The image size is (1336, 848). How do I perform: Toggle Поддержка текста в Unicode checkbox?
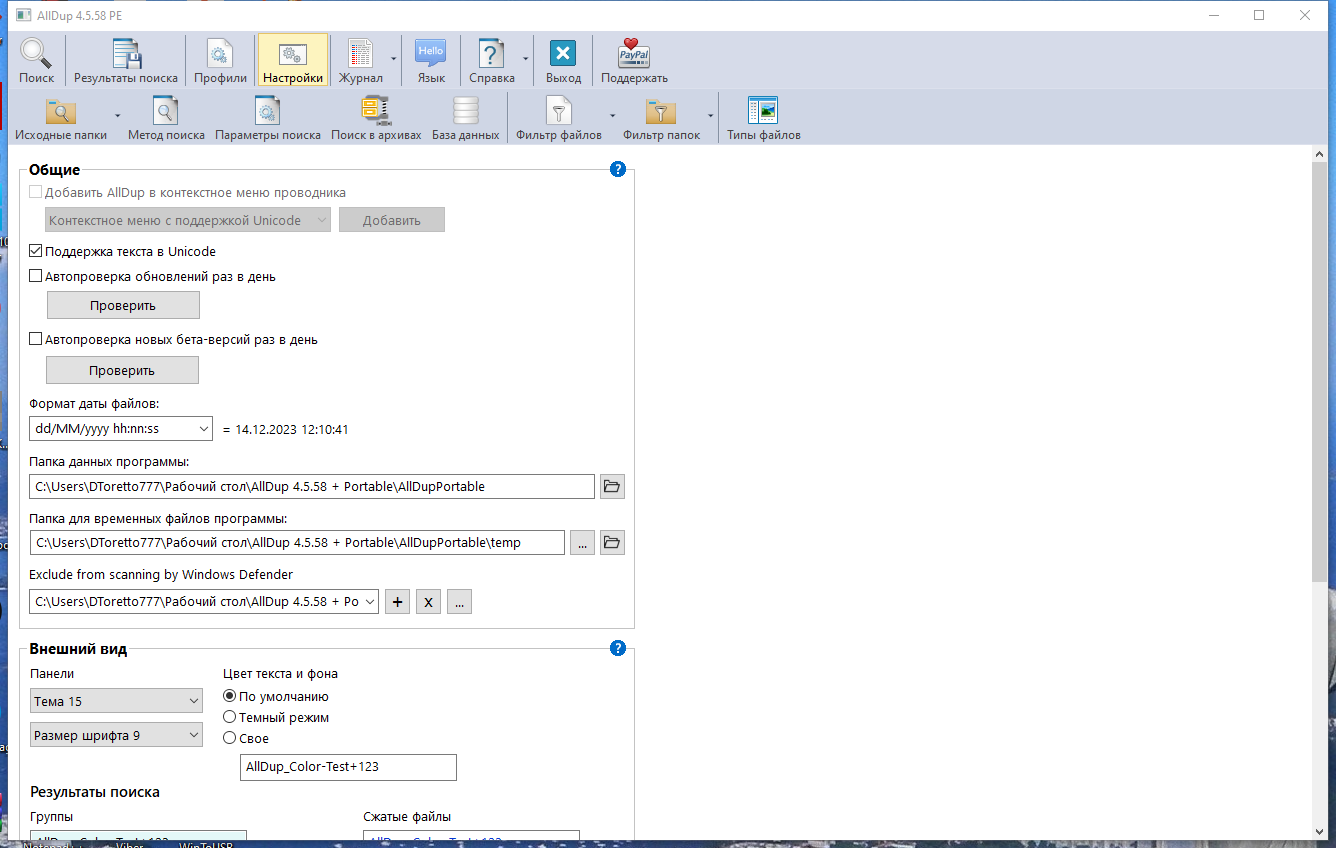click(x=36, y=251)
